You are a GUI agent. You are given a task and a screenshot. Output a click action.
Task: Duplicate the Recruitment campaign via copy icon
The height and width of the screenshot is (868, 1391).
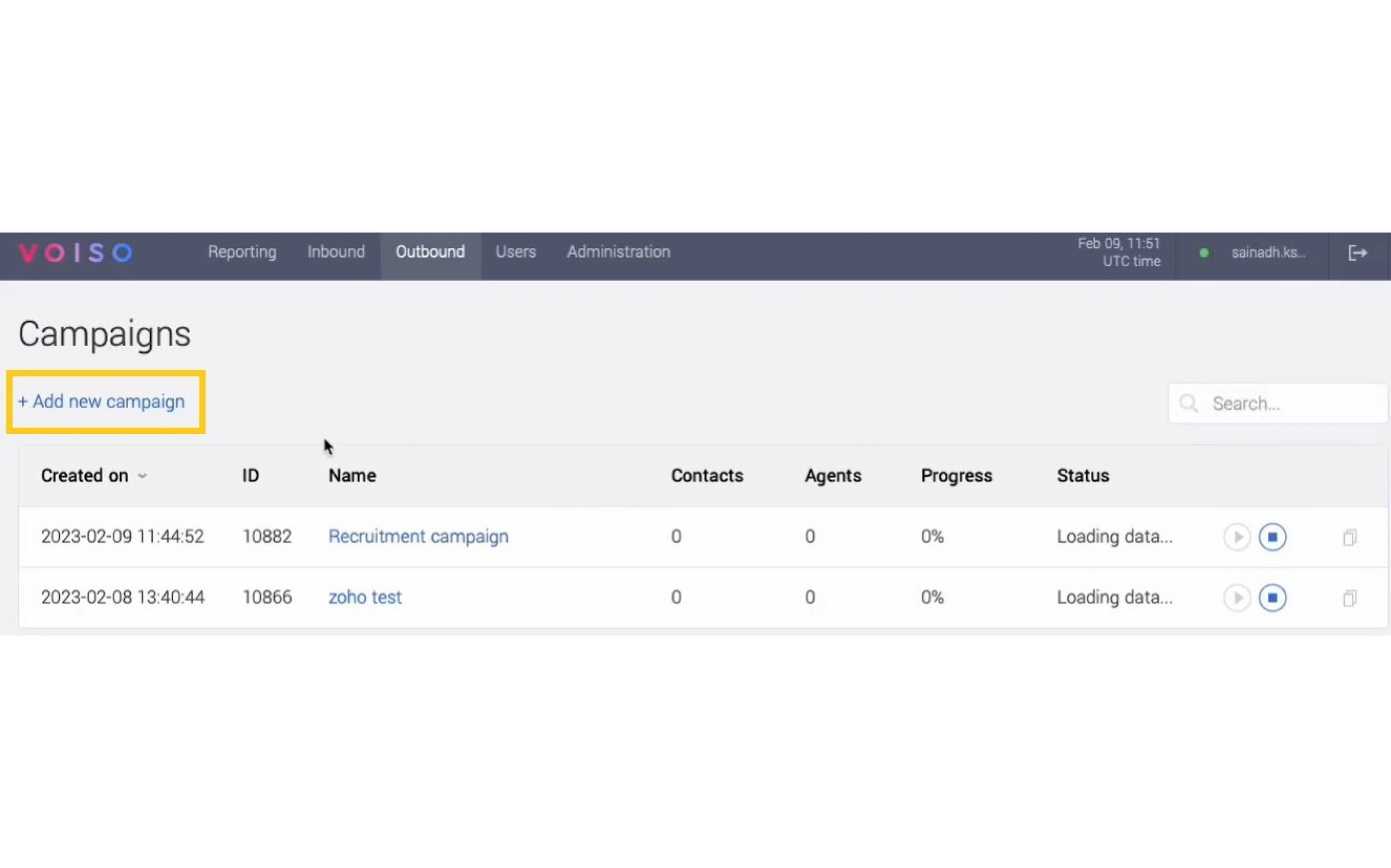1349,537
